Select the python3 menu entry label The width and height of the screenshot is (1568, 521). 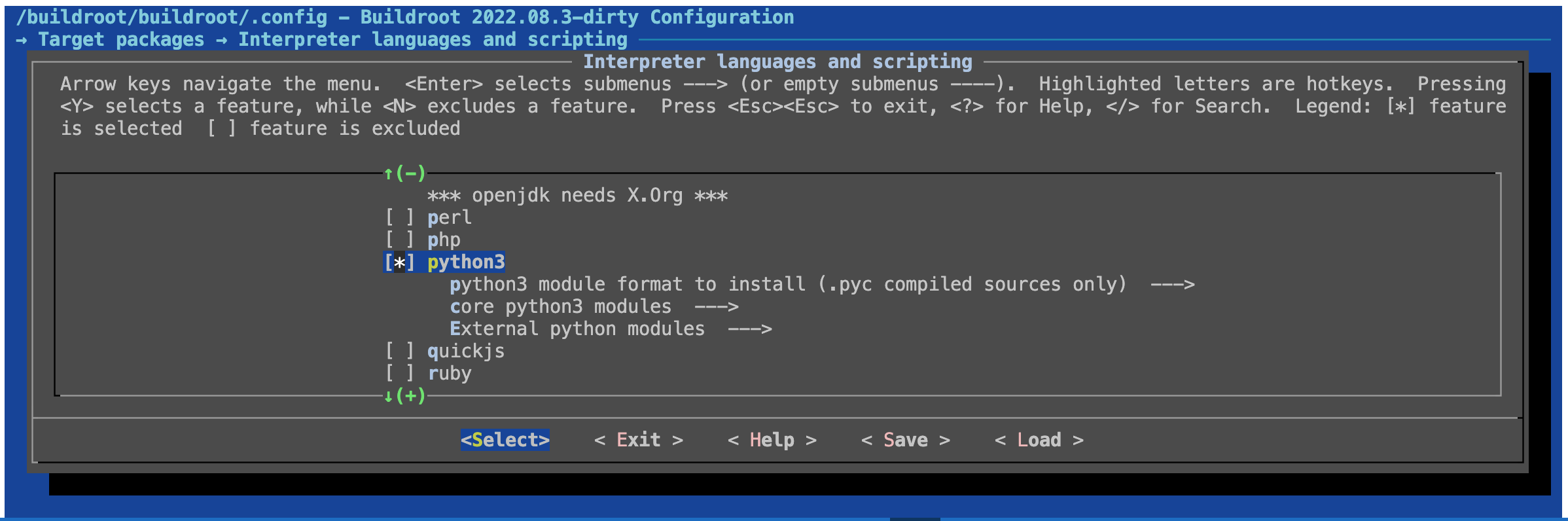pos(466,262)
